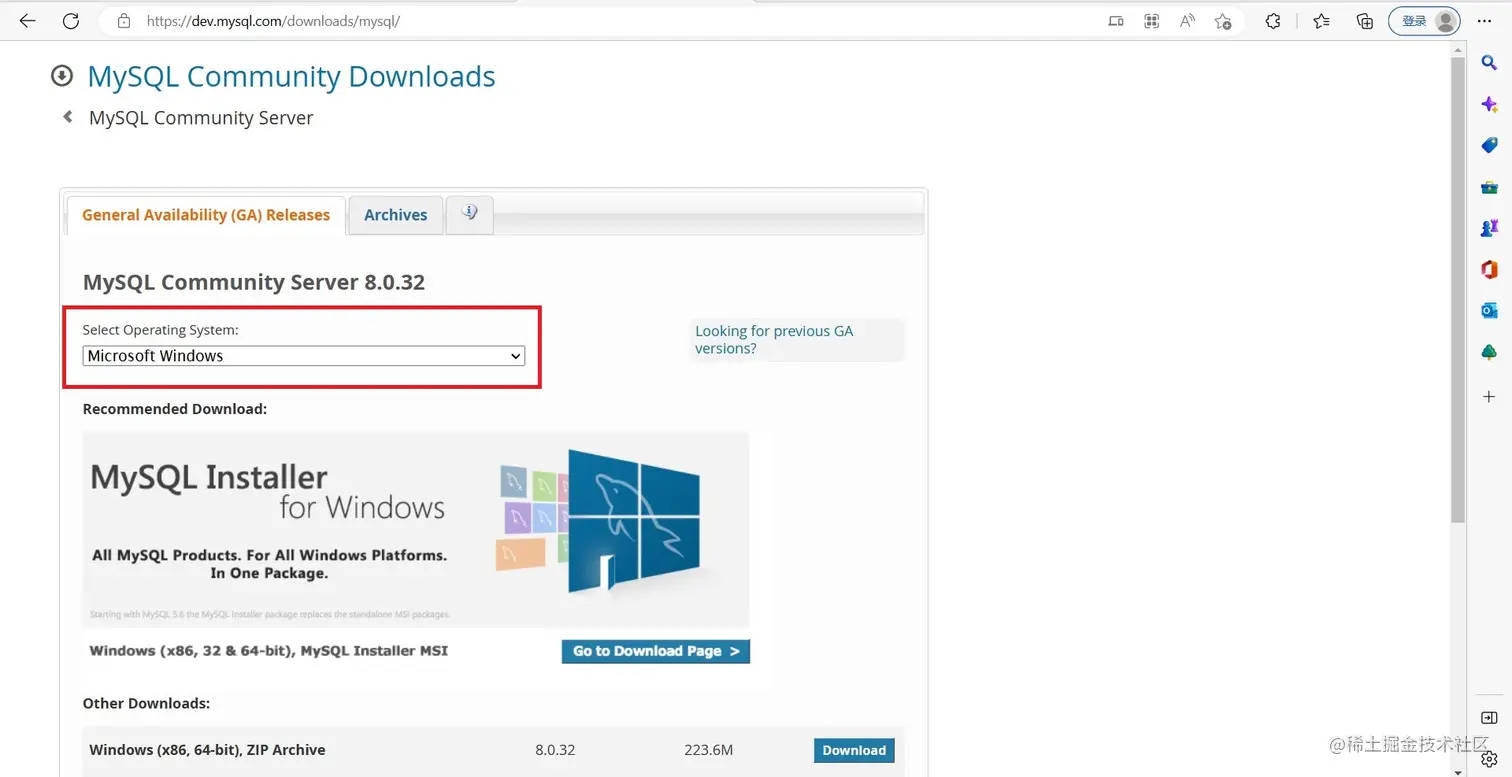
Task: Open the Favorites list
Action: coord(1321,21)
